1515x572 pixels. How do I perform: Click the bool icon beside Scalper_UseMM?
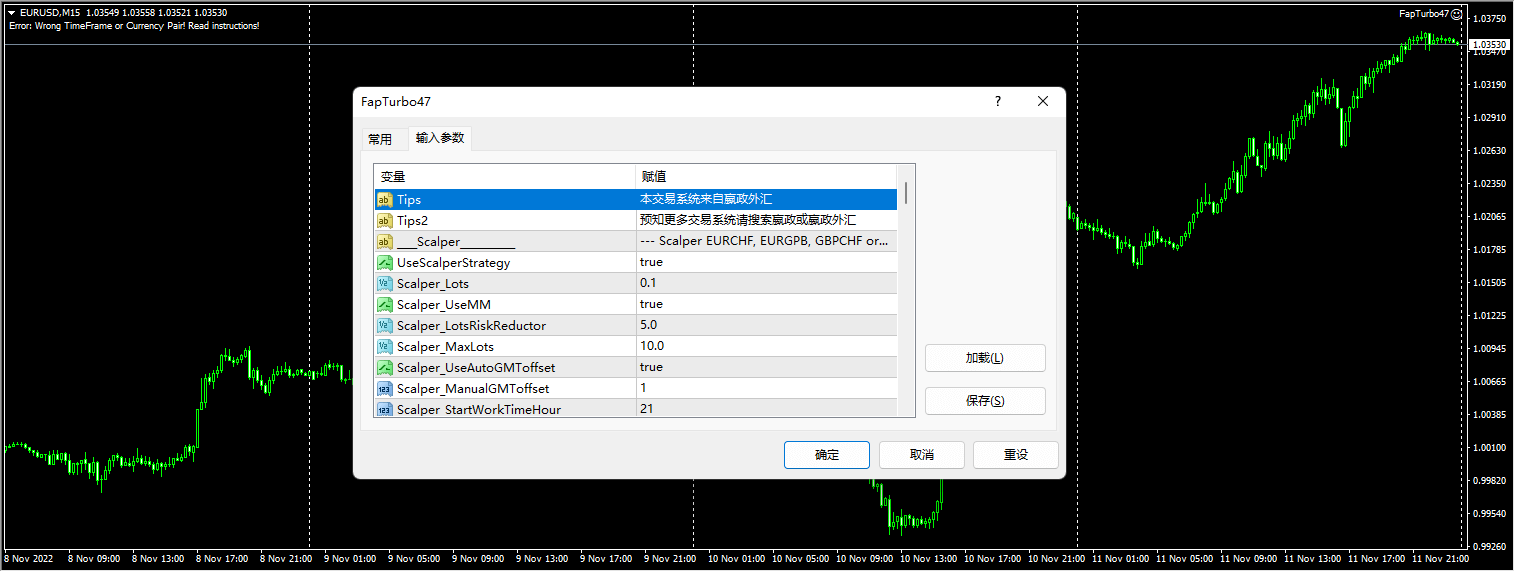(384, 304)
